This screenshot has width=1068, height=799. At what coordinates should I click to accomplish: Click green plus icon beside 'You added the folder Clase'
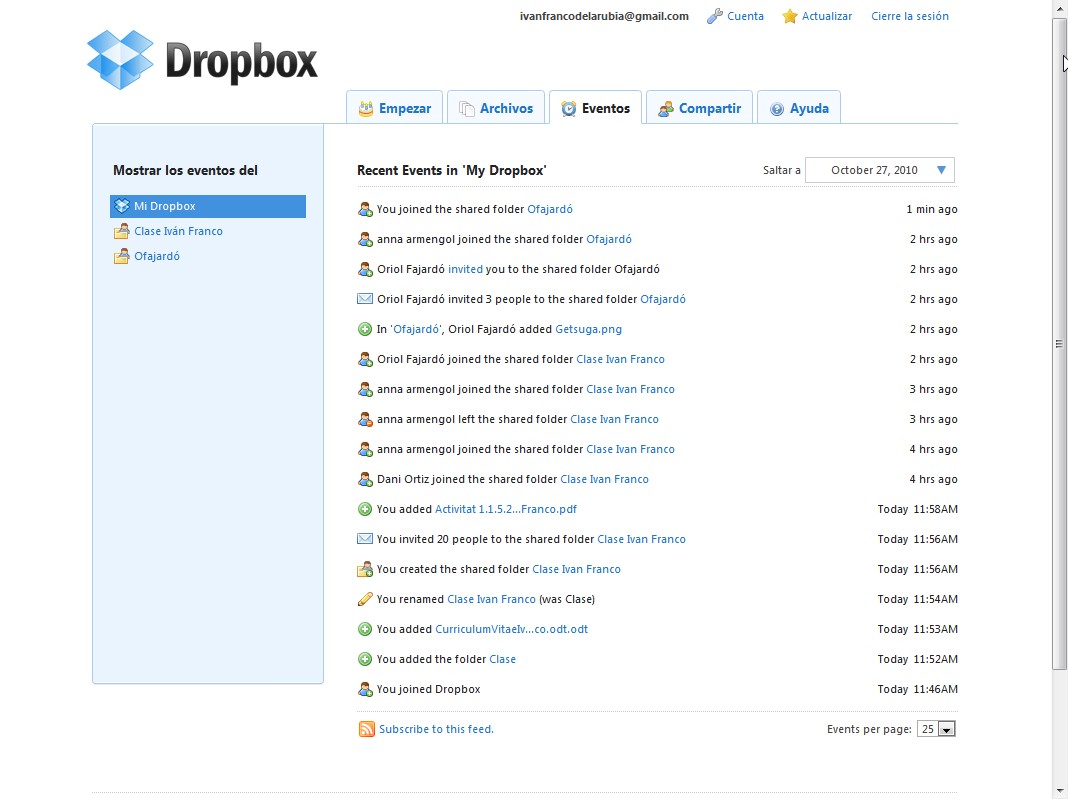(365, 659)
